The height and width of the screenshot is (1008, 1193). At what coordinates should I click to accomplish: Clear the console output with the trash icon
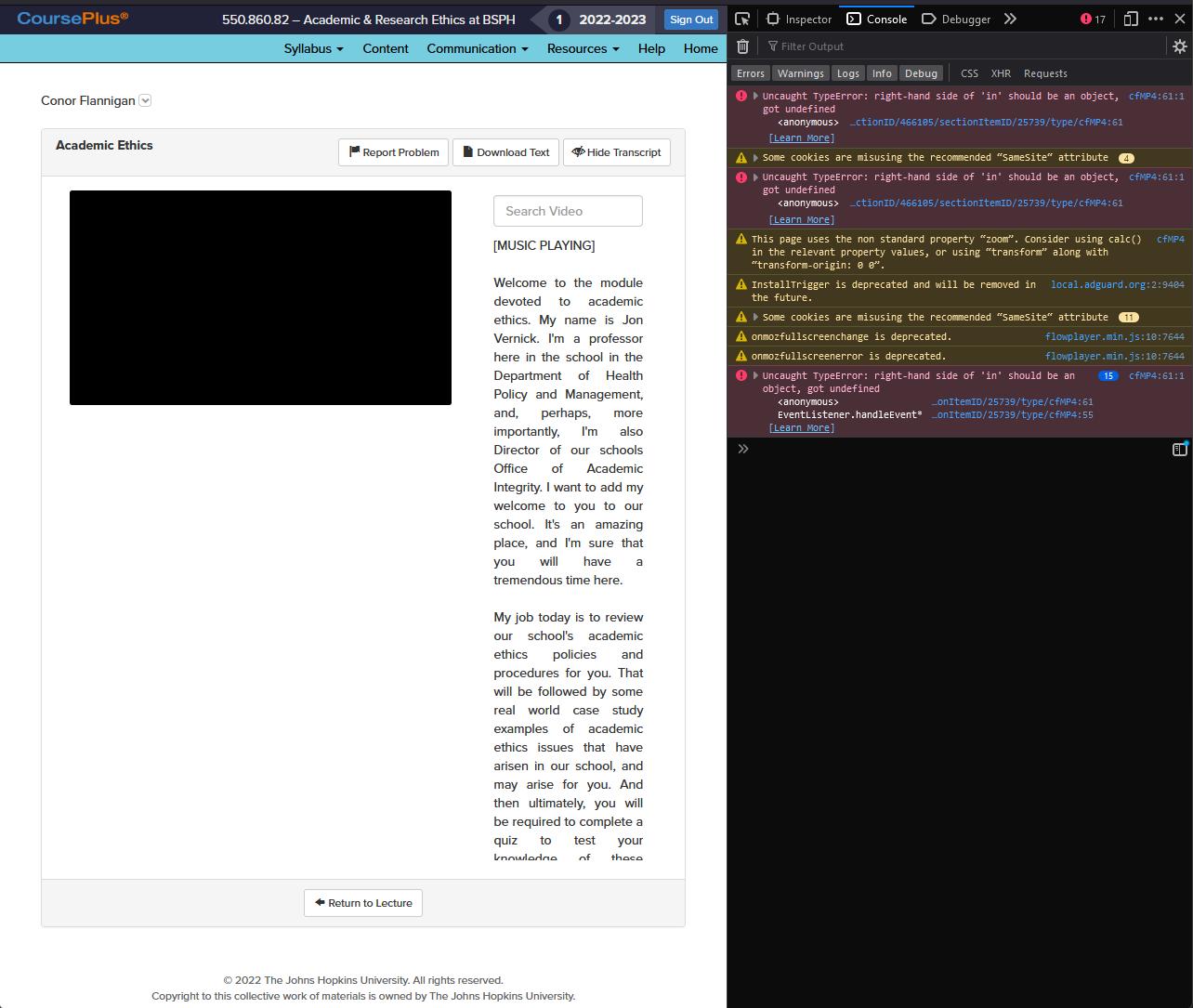point(742,46)
